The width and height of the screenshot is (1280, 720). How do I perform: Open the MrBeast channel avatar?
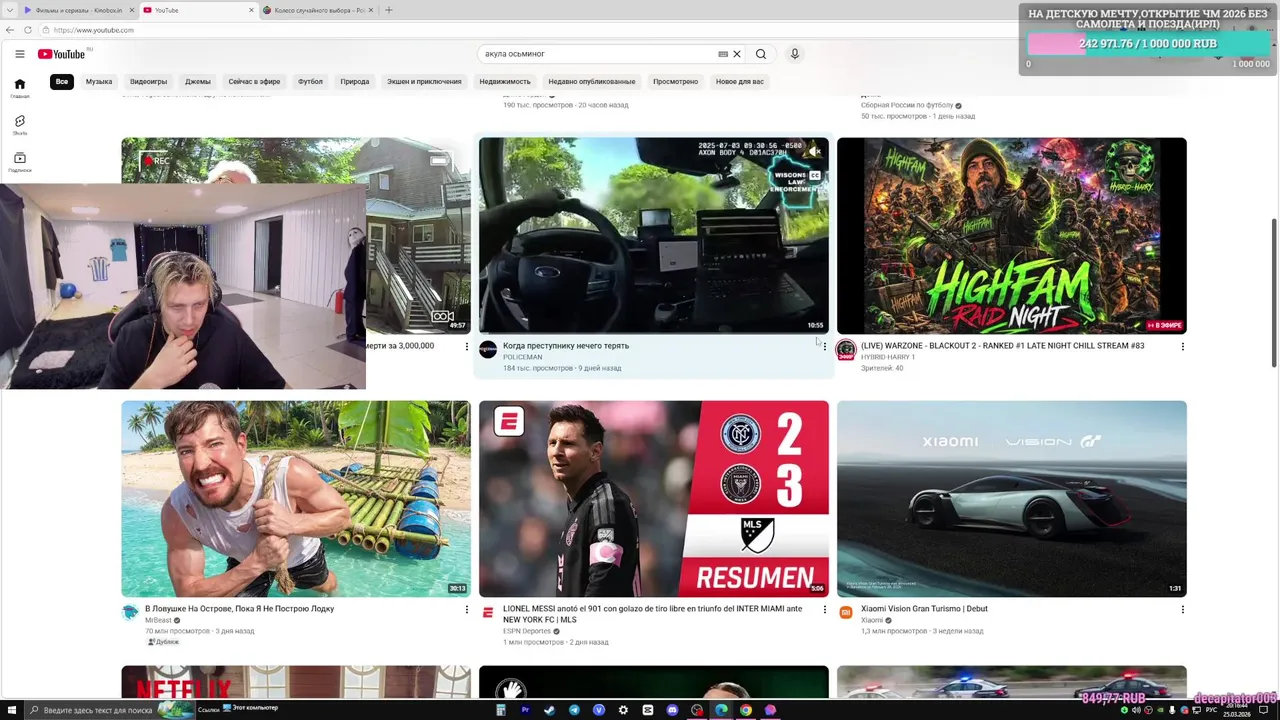[x=130, y=612]
